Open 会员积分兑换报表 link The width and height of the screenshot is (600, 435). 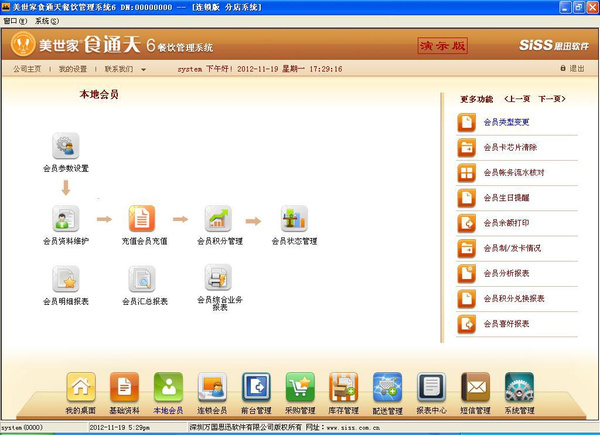pos(514,299)
